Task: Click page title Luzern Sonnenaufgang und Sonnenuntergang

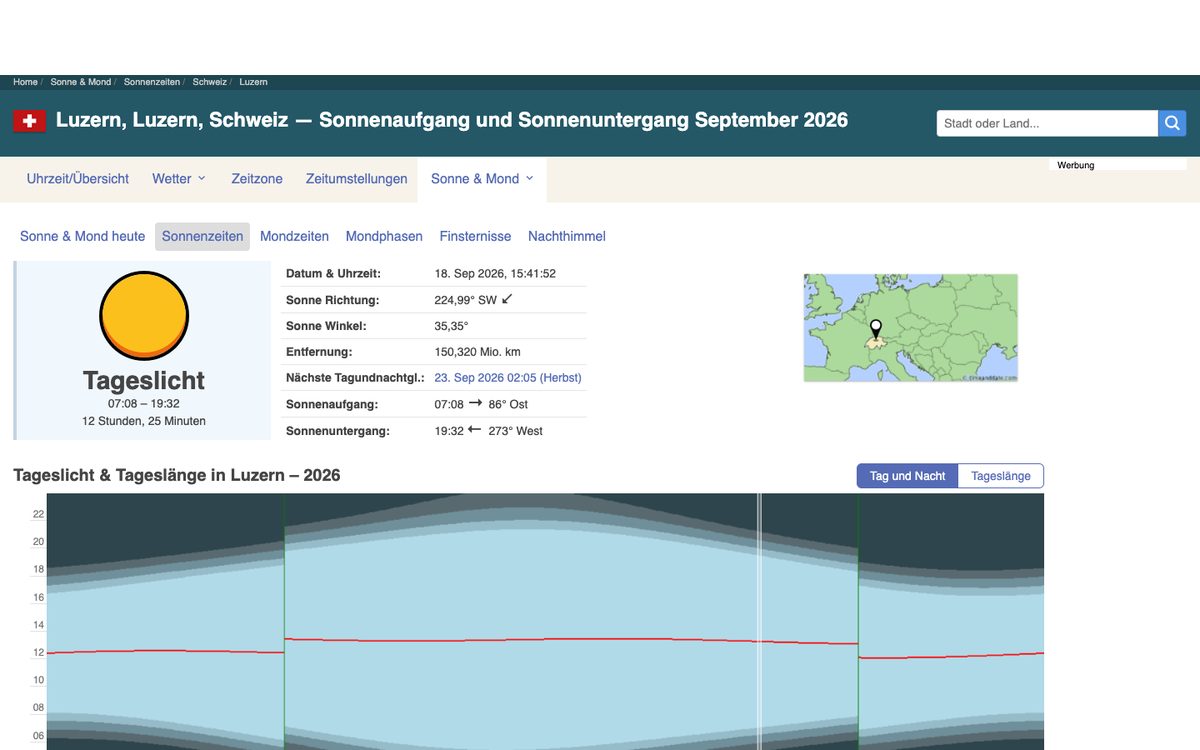Action: 452,120
